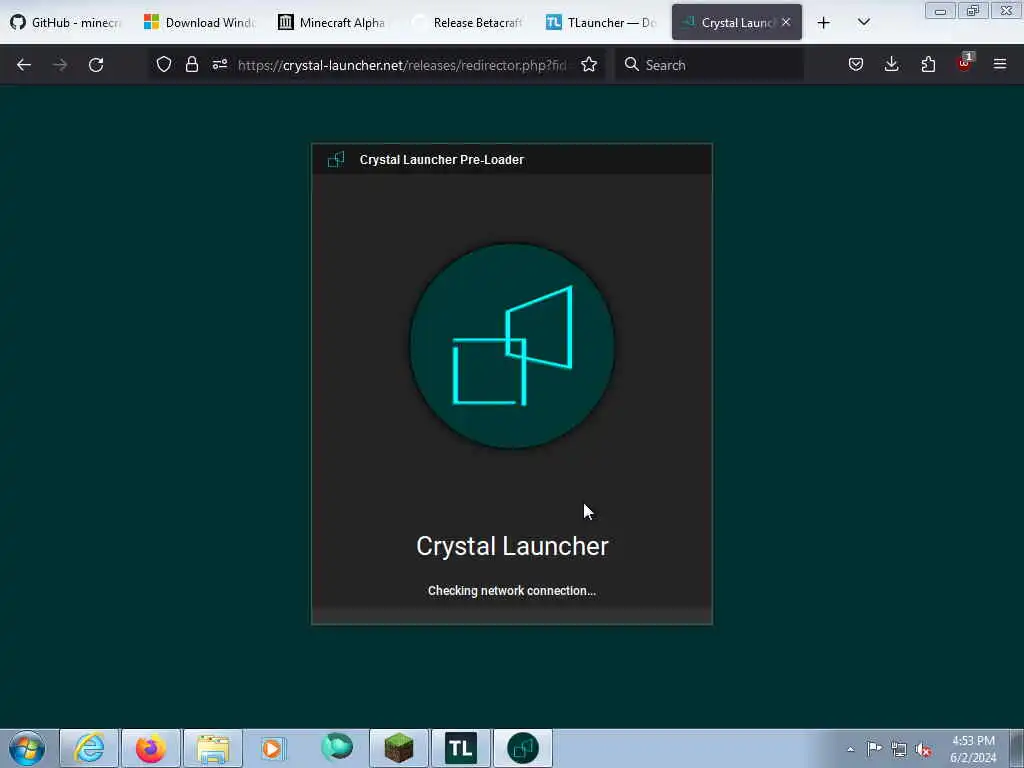Switch to the Release Betacraft tab

pyautogui.click(x=467, y=22)
